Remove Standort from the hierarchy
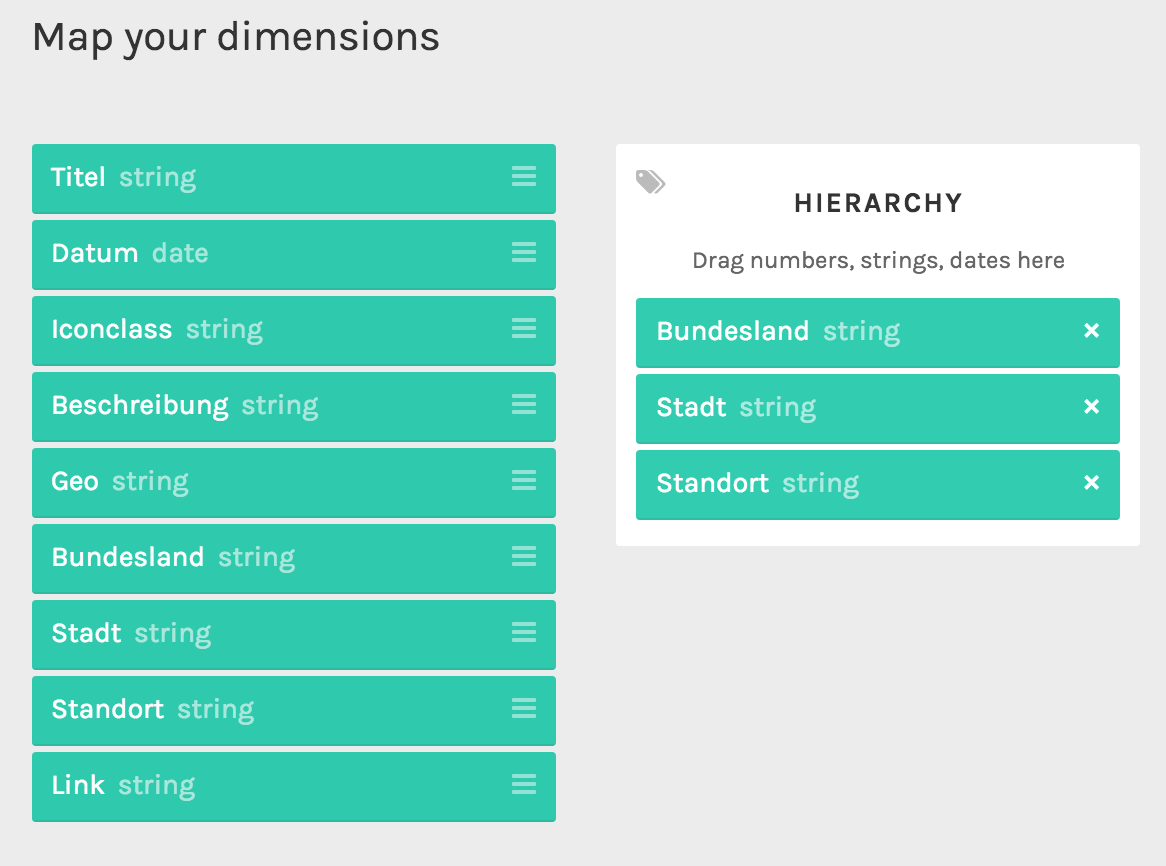The height and width of the screenshot is (866, 1166). point(1091,482)
